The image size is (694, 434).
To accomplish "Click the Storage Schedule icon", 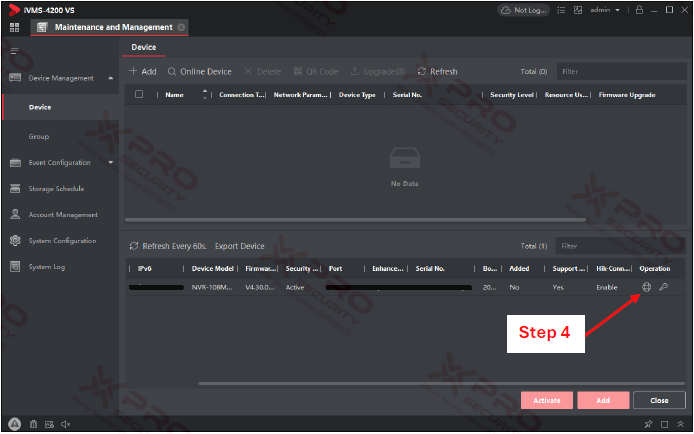I will click(15, 188).
